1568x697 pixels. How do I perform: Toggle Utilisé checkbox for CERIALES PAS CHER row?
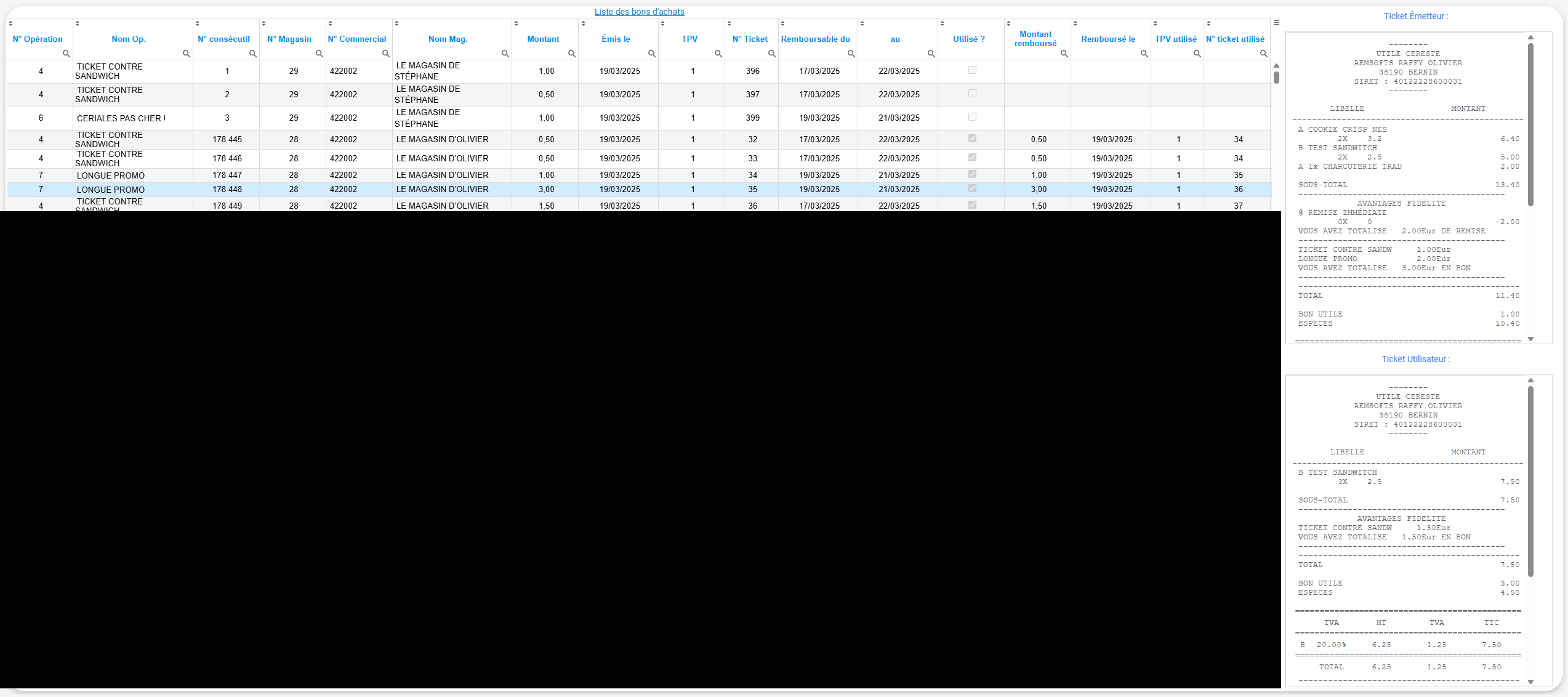coord(972,117)
